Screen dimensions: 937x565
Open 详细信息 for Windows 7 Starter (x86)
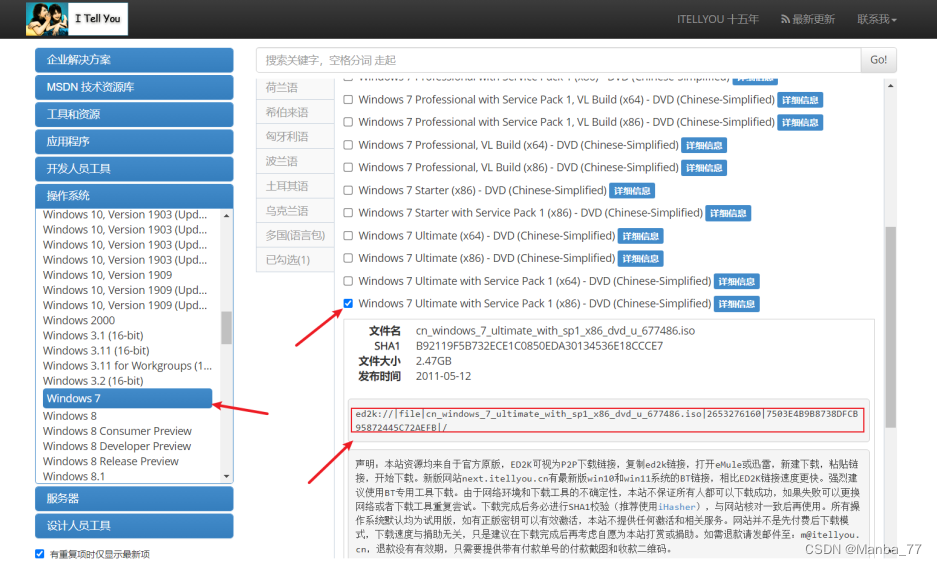pos(632,191)
